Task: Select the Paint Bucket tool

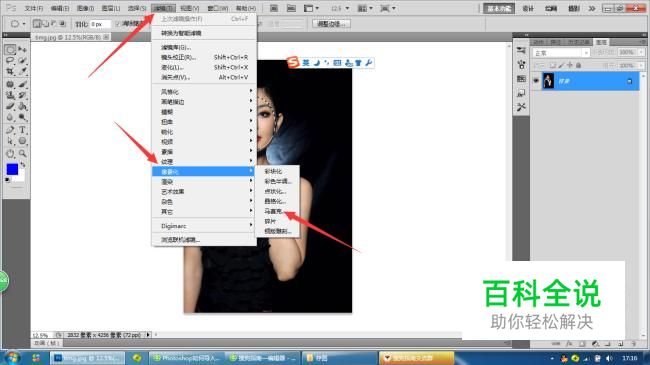Action: 22,106
